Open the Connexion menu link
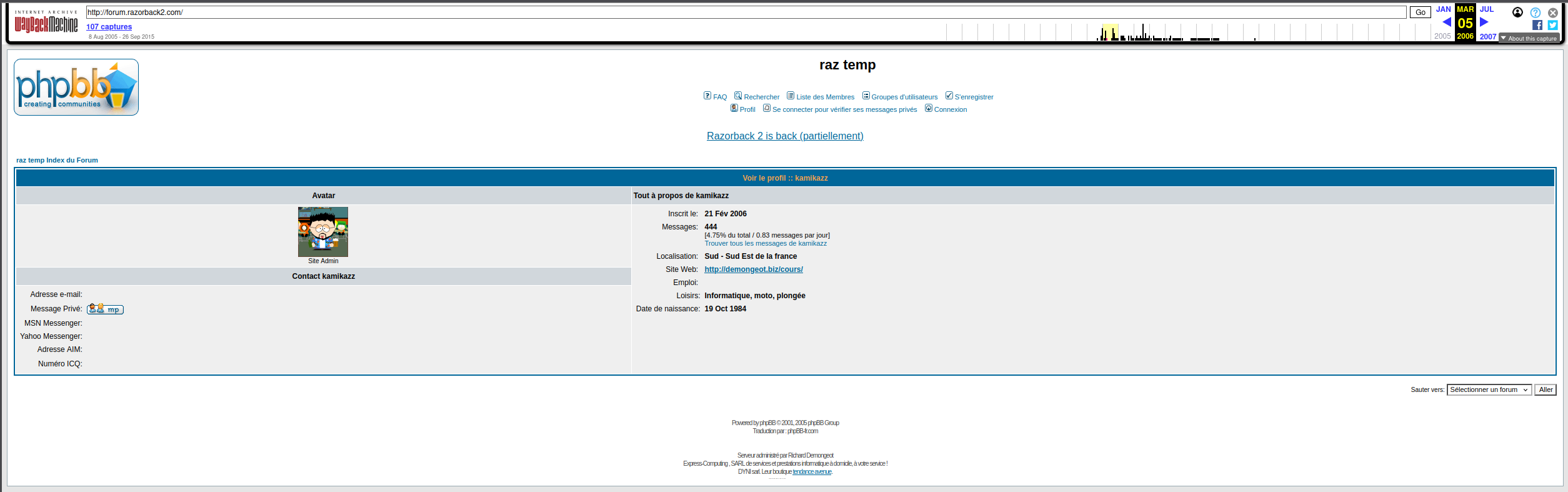 [950, 109]
